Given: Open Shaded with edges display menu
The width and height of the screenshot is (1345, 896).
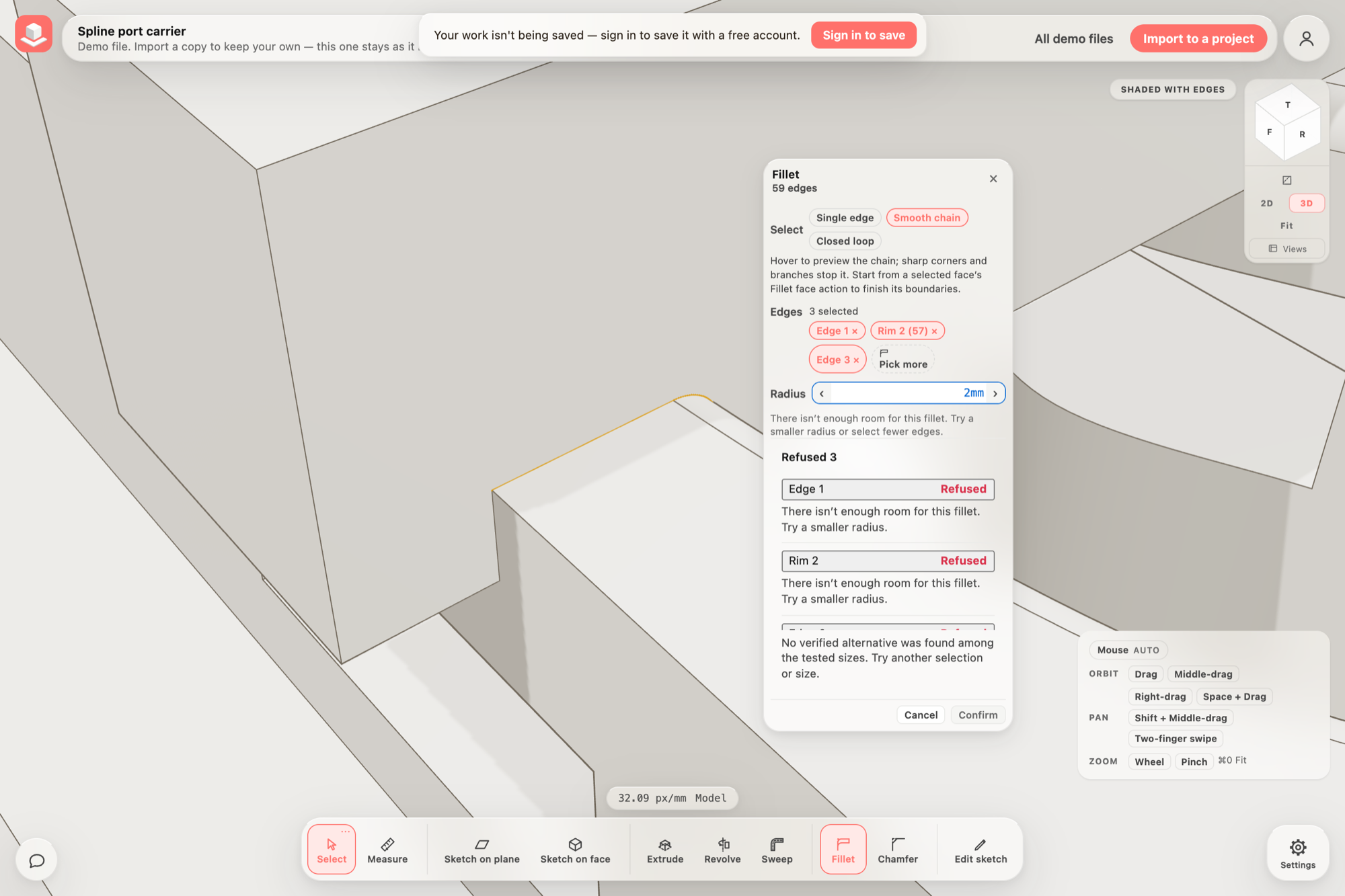Looking at the screenshot, I should click(x=1172, y=89).
